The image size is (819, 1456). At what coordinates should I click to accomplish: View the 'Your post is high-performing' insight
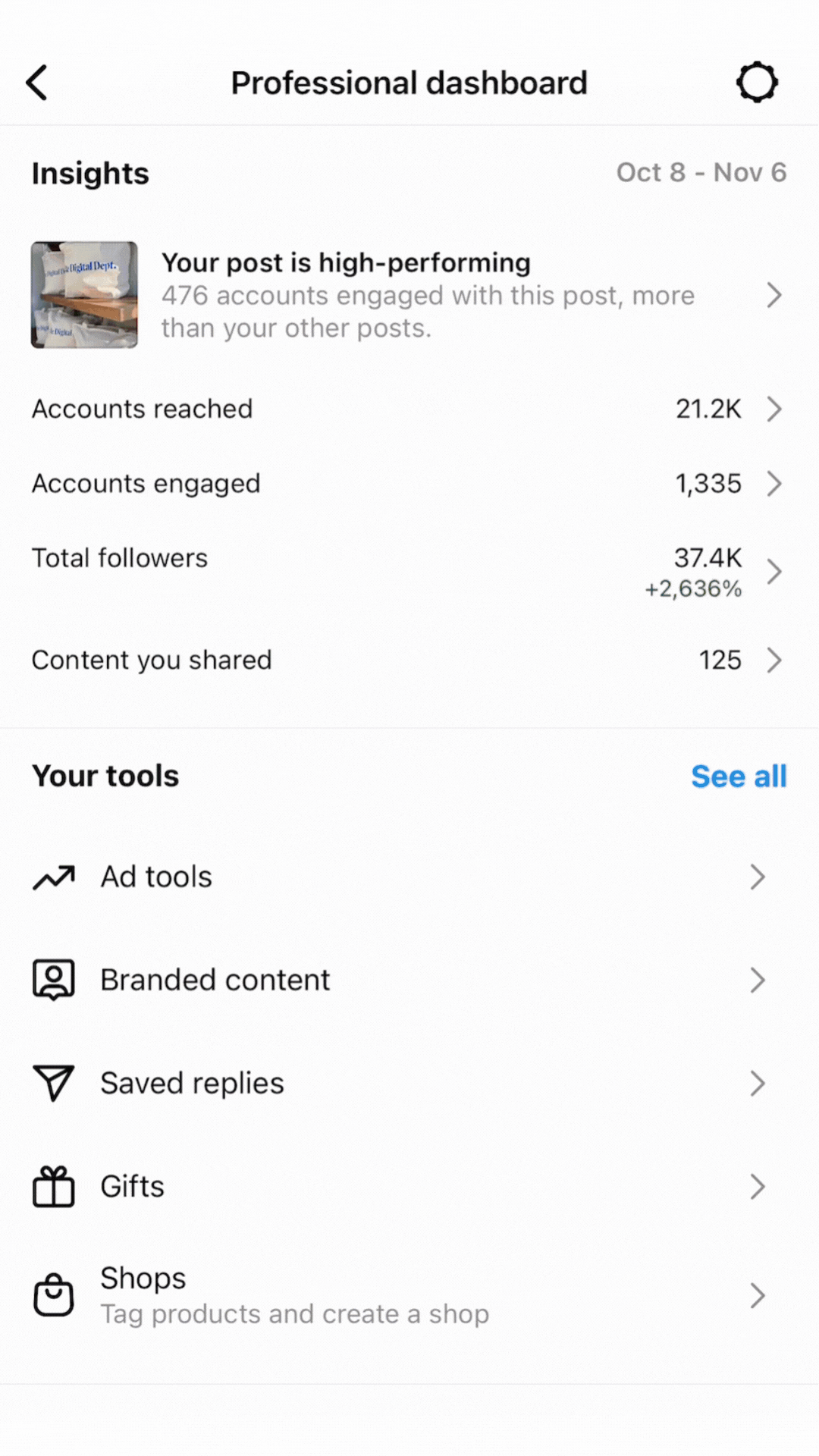[x=428, y=295]
